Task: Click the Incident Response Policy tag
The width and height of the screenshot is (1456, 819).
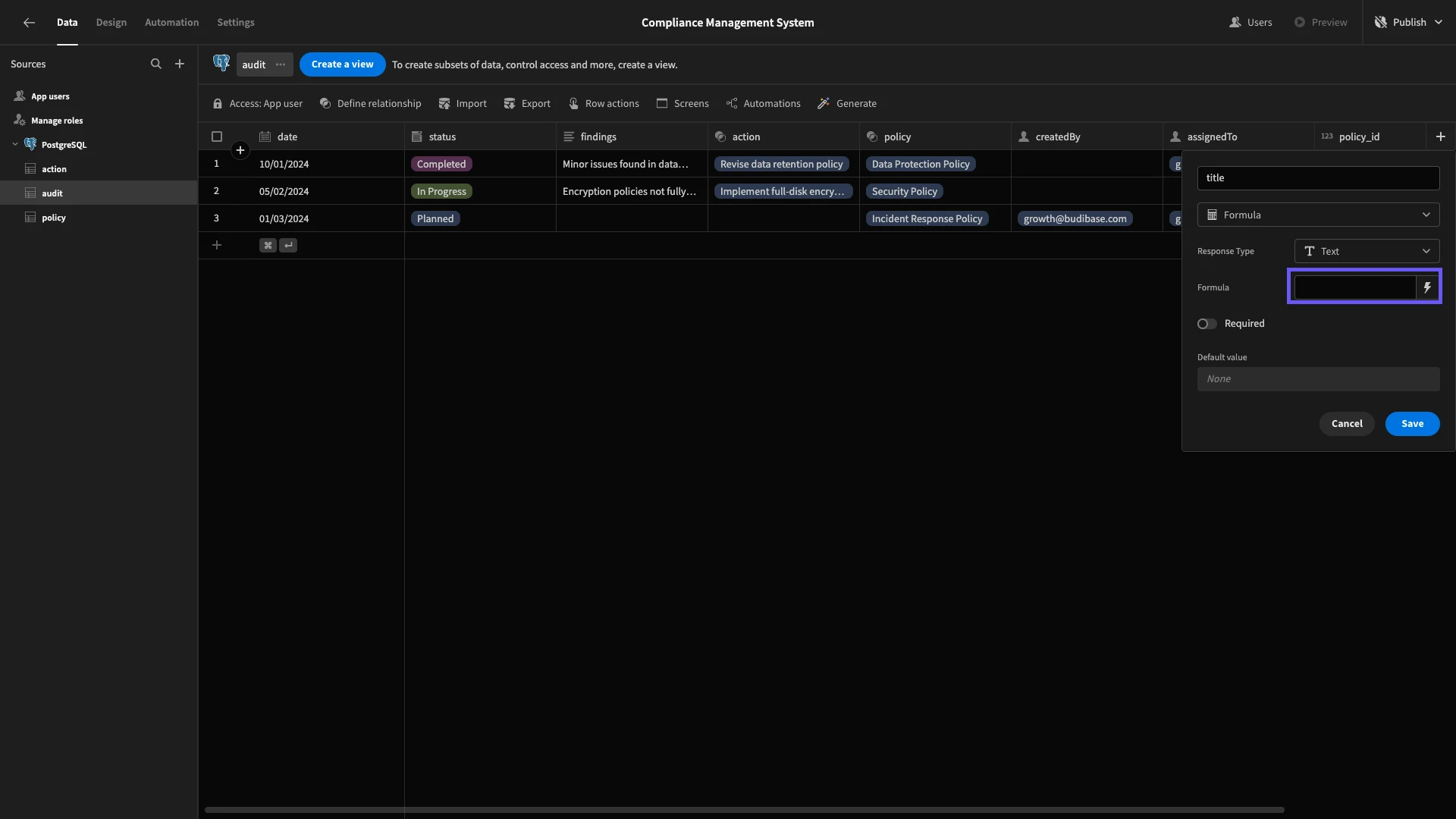Action: click(927, 218)
